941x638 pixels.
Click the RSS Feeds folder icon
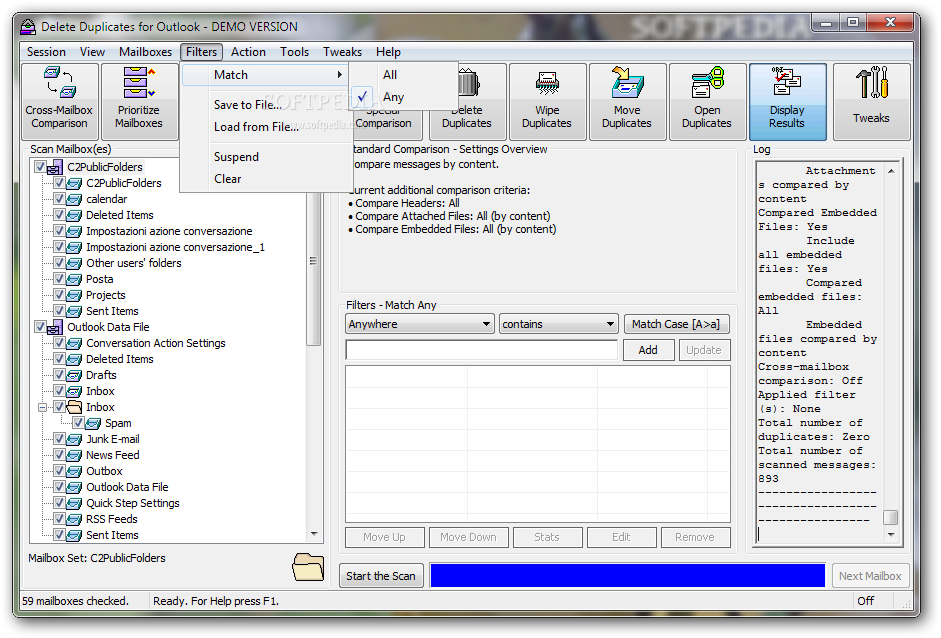[74, 519]
